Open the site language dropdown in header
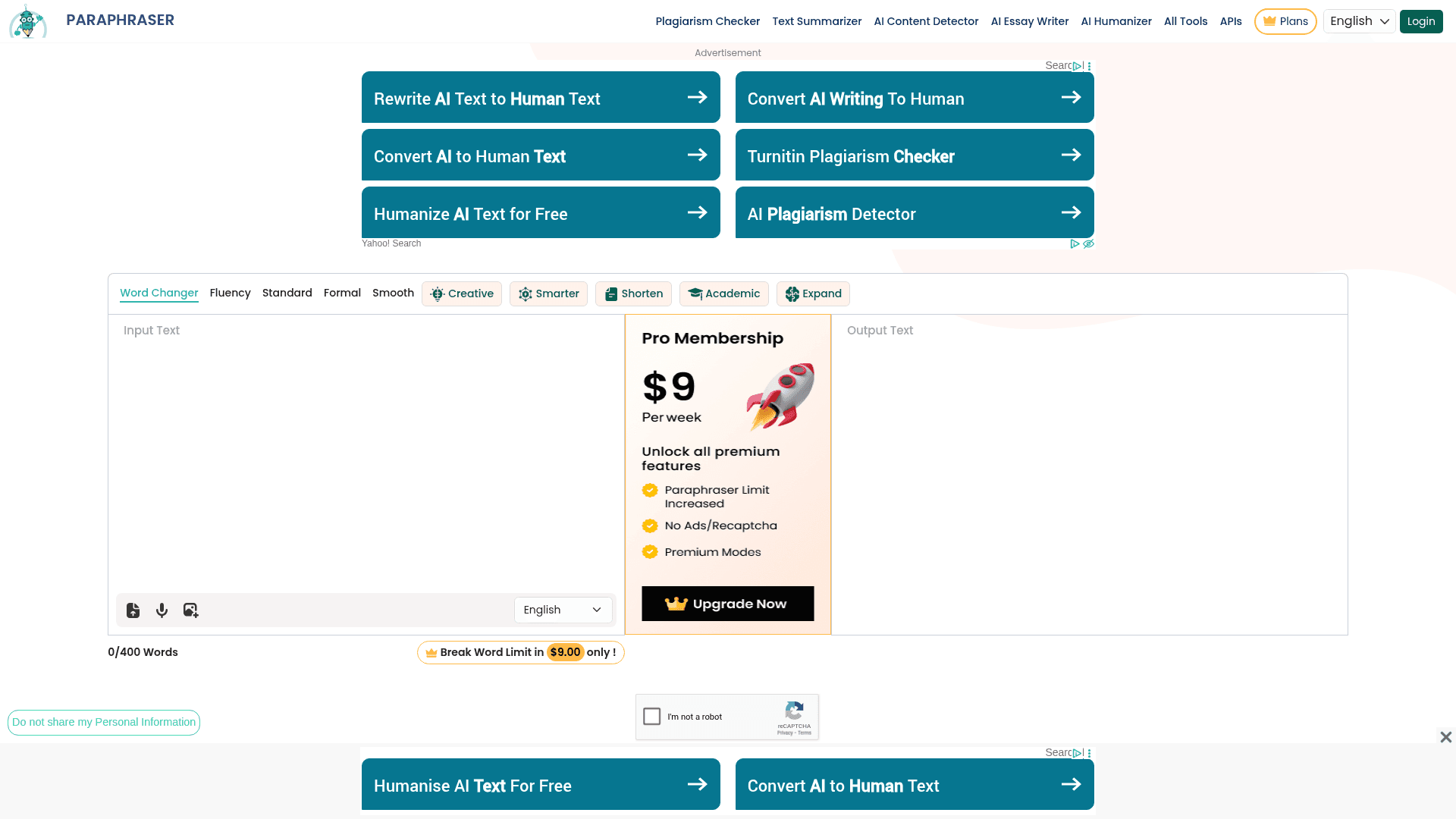The width and height of the screenshot is (1456, 819). click(1359, 21)
